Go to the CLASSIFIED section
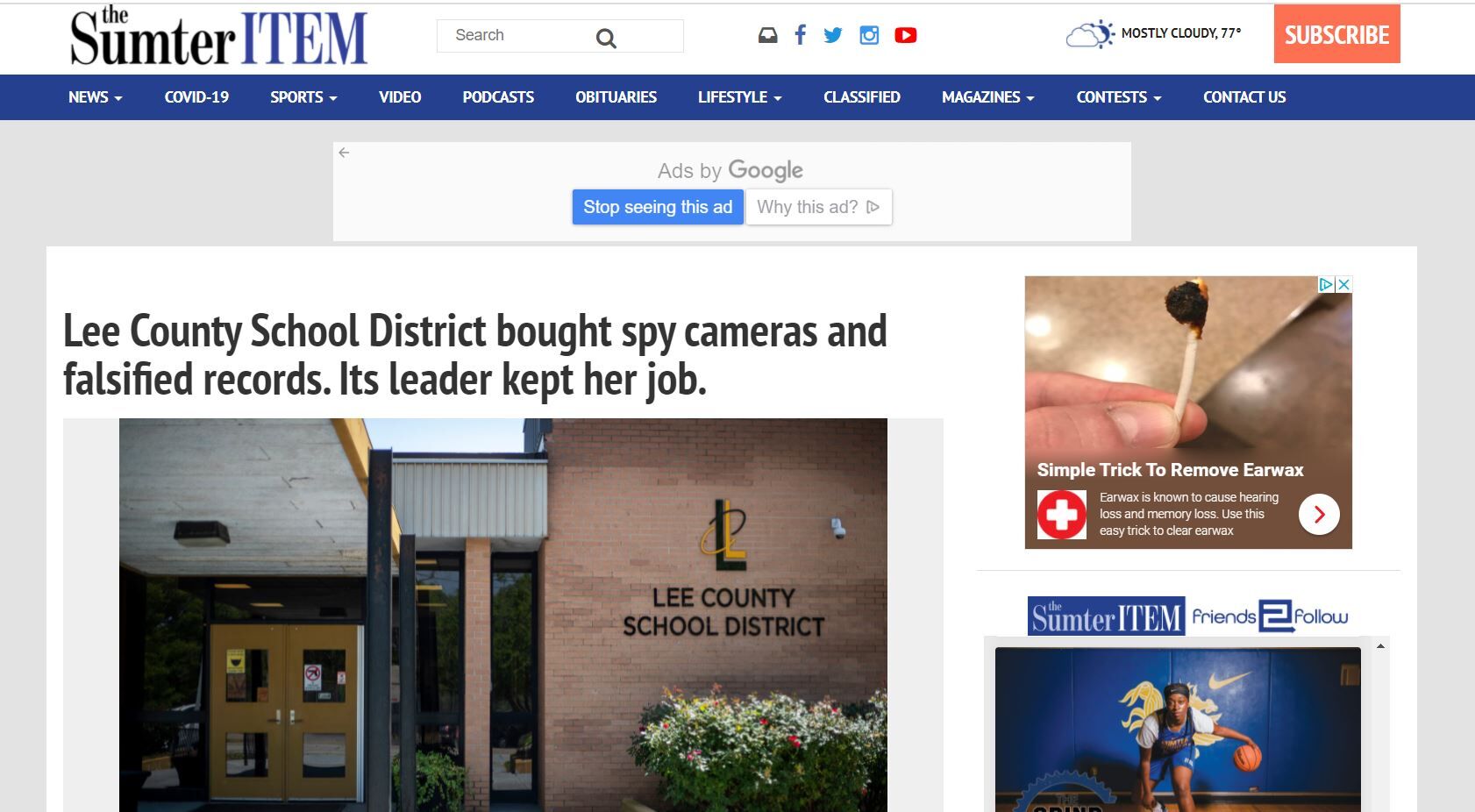 coord(861,97)
